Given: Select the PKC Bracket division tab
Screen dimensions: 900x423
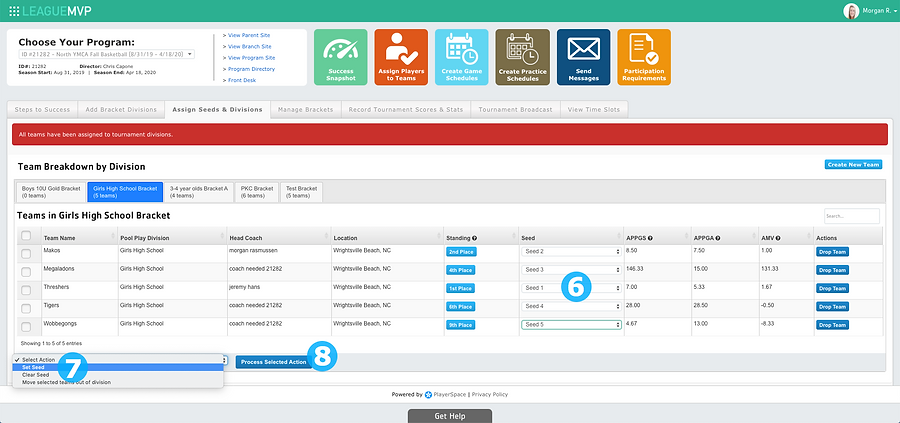Looking at the screenshot, I should pos(256,192).
